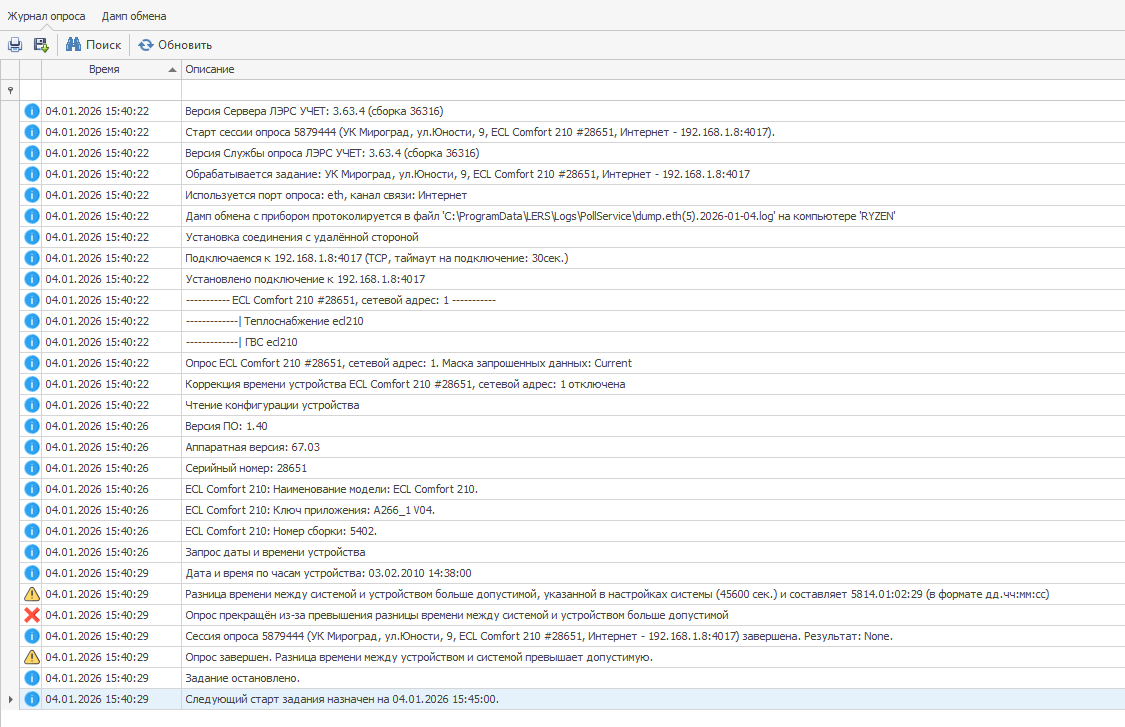
Task: Refresh the log with Обновить
Action: 175,45
